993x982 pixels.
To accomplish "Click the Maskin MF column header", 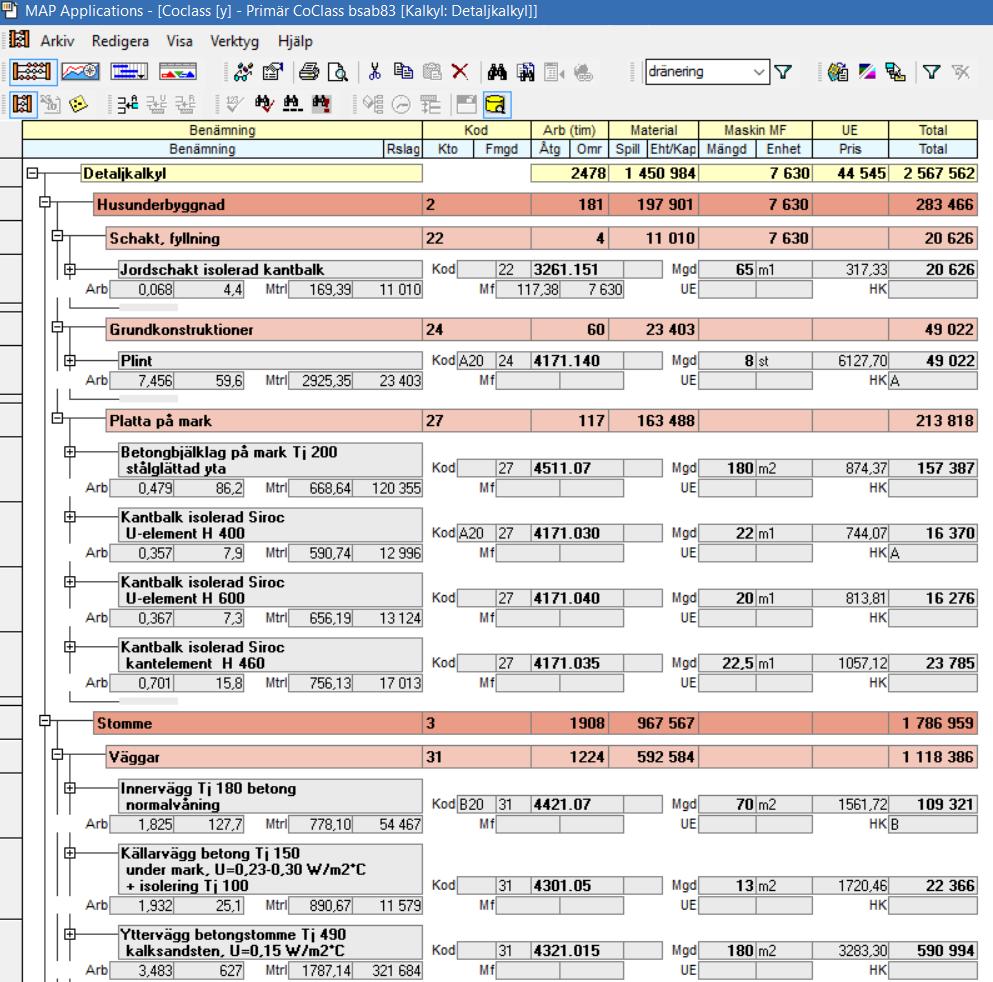I will tap(755, 130).
